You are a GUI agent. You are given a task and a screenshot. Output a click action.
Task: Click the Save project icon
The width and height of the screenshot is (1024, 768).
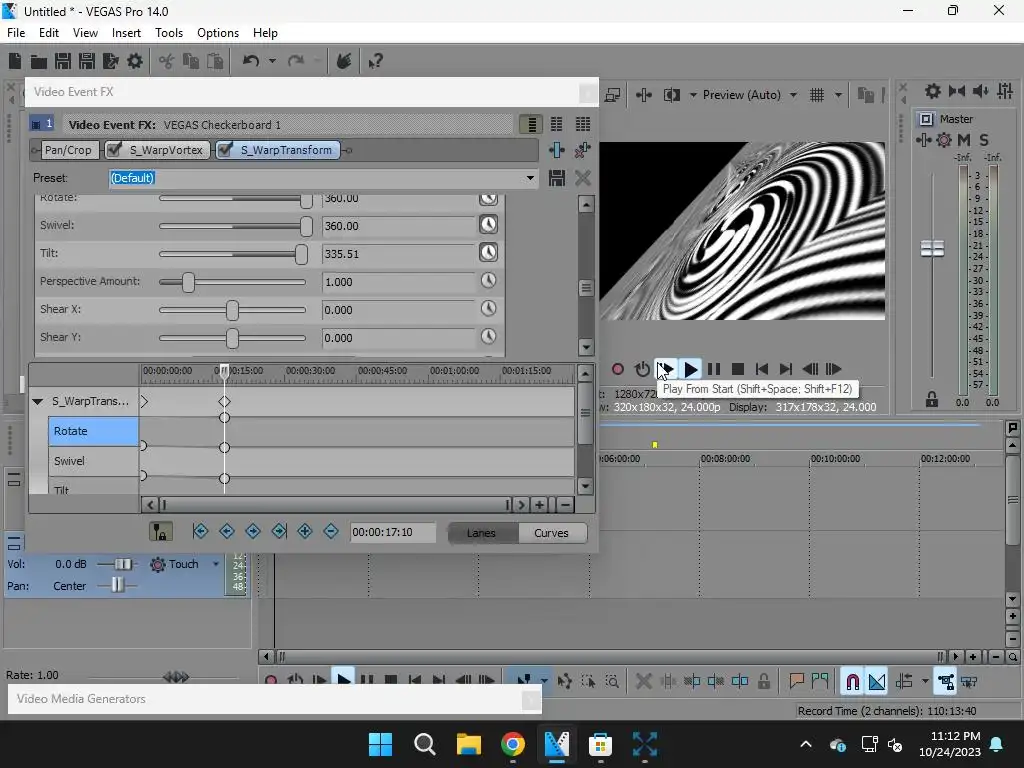63,61
